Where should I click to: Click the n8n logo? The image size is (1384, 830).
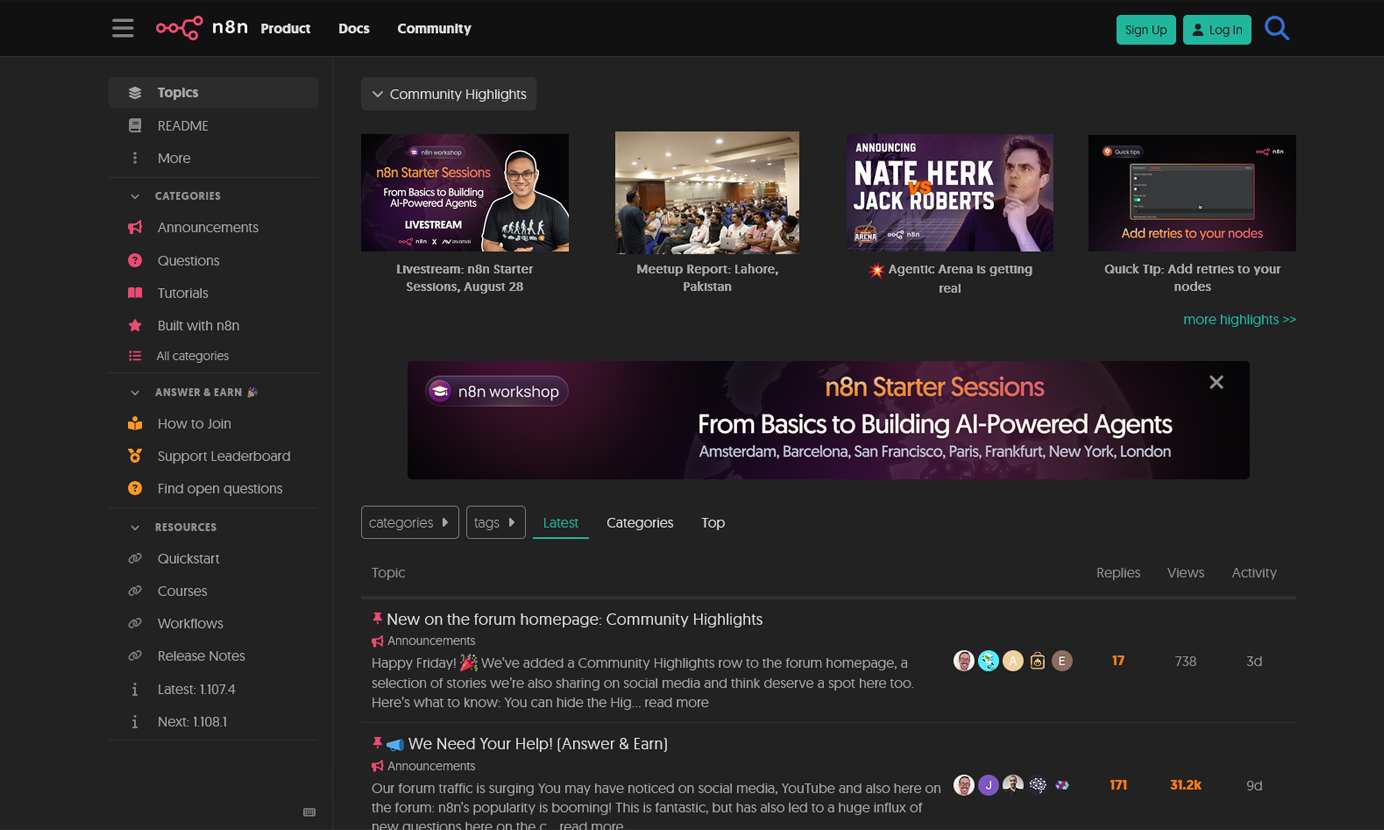click(x=201, y=28)
